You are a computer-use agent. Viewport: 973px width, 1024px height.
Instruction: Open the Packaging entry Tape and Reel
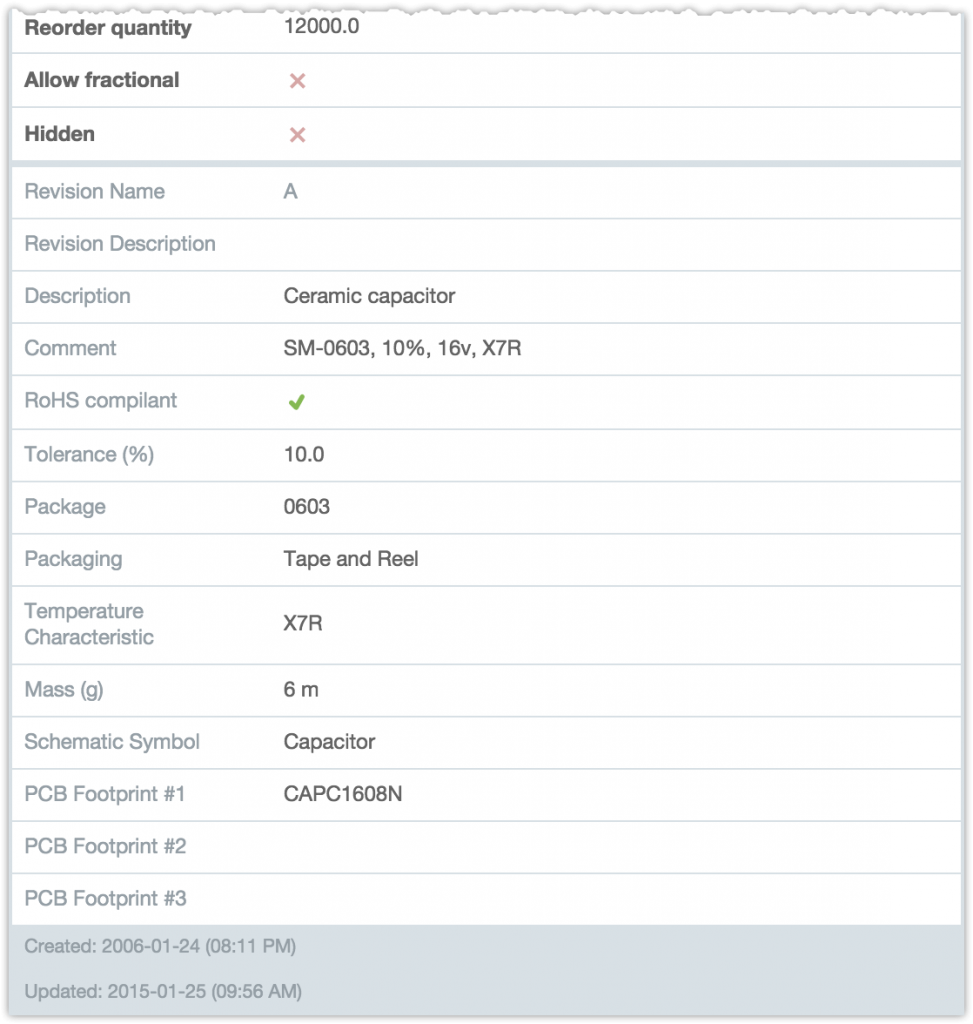tap(350, 559)
